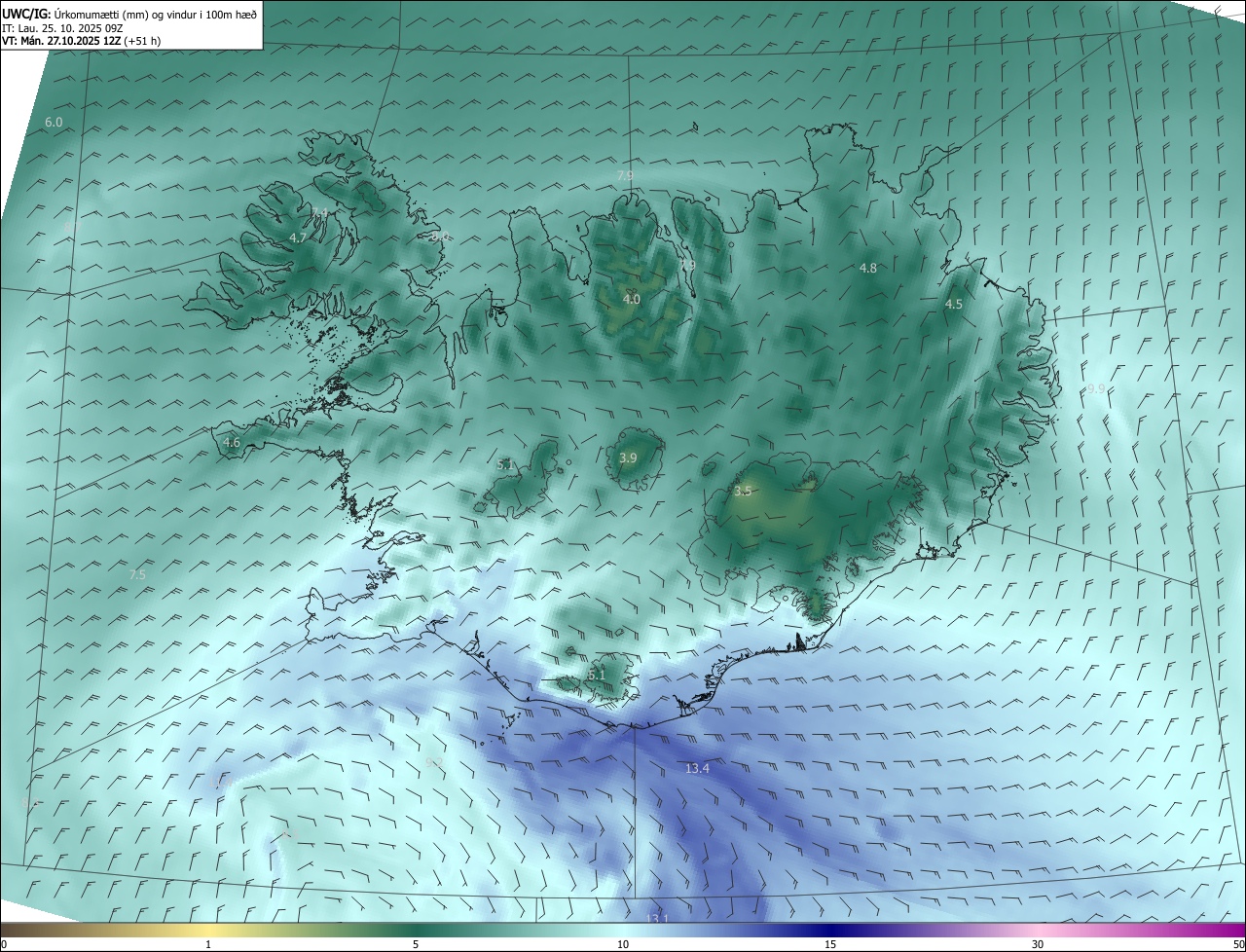Pick the yellow color band above tick 1
This screenshot has height=952, width=1246.
point(208,931)
